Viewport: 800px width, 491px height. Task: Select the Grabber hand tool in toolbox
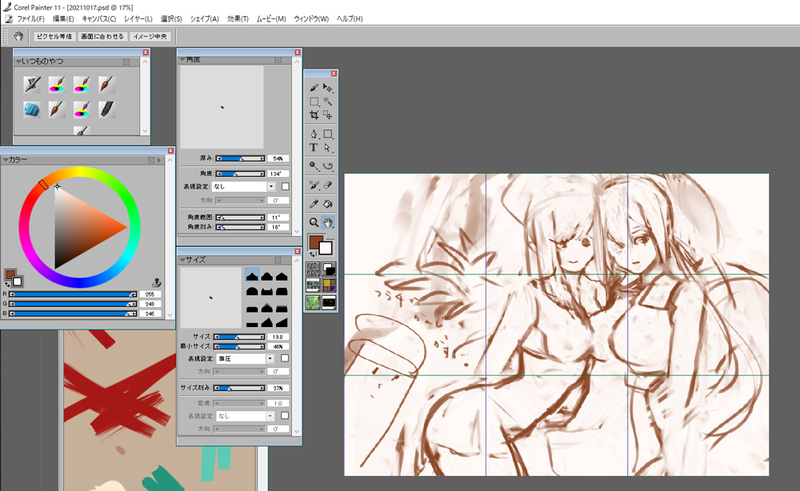click(x=328, y=222)
